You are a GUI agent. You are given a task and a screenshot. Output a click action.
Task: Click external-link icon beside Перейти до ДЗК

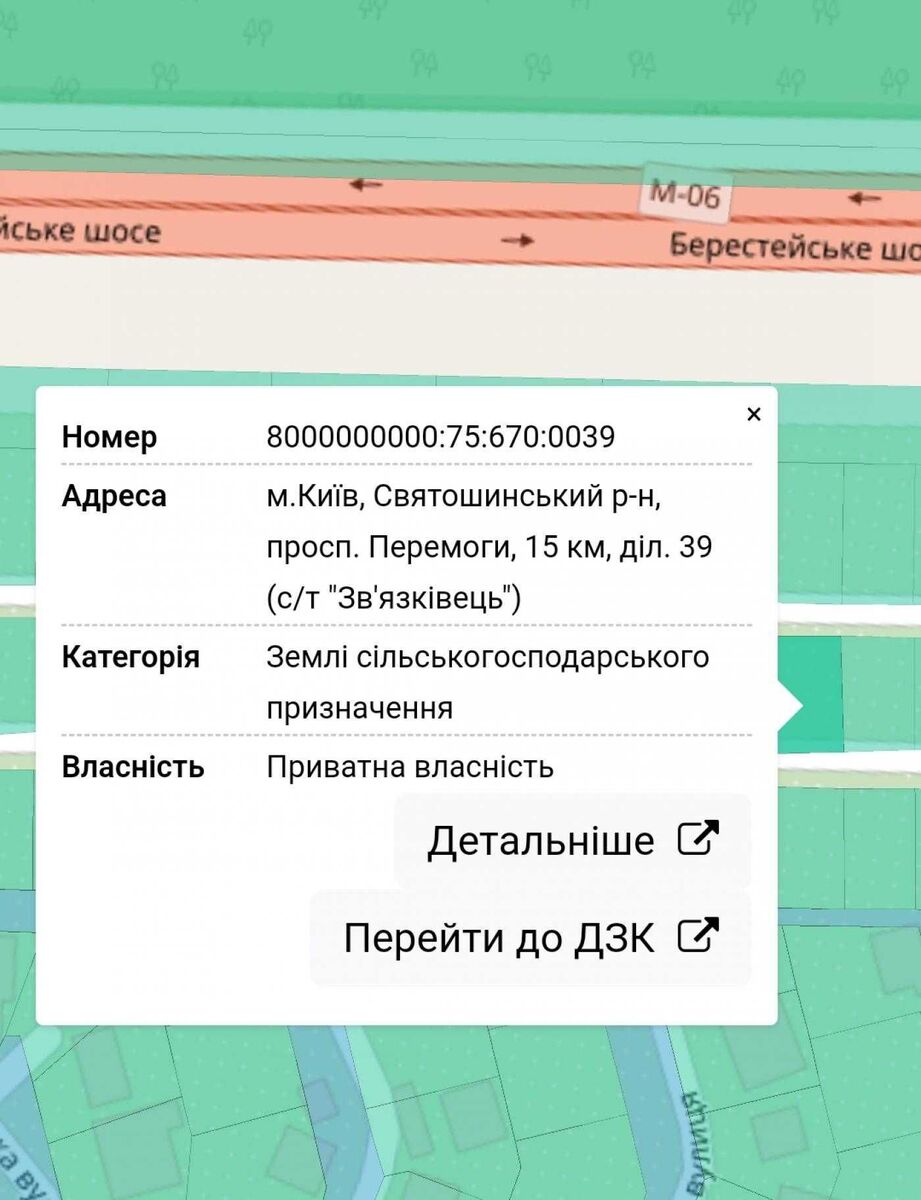[698, 936]
